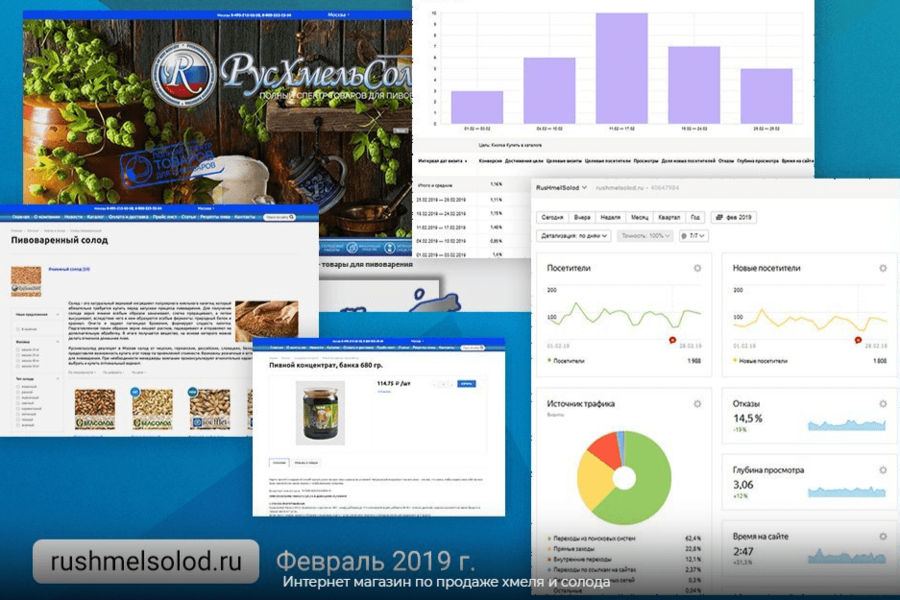Open Точность: 100% dropdown

pos(646,235)
